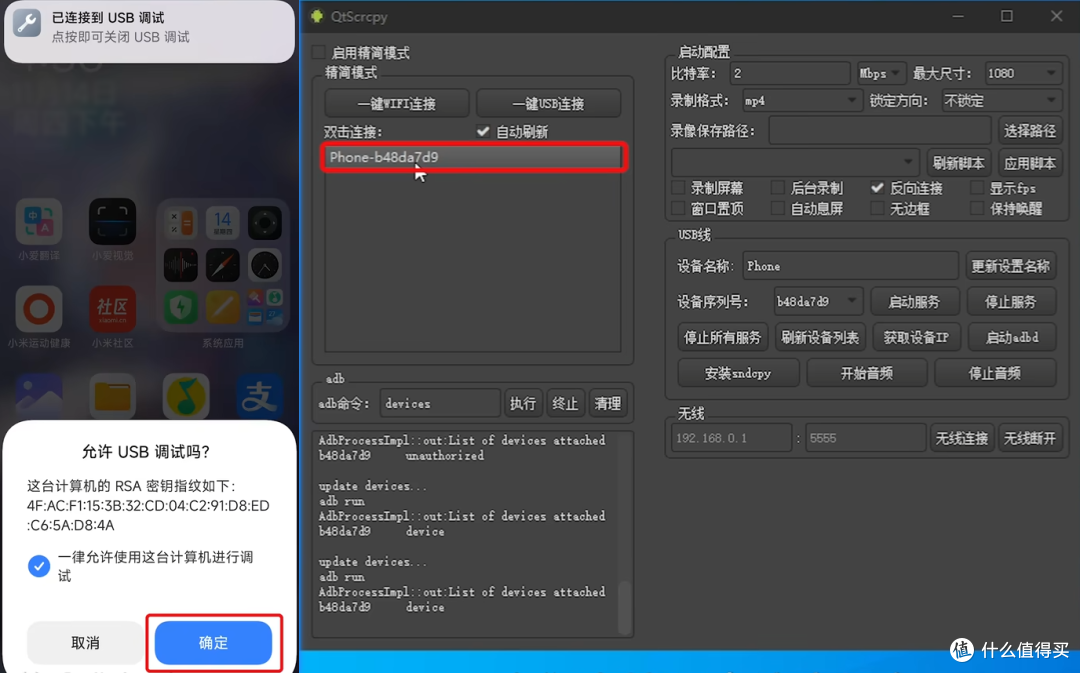Open the Mbps bitrate unit dropdown
Viewport: 1080px width, 673px height.
(881, 73)
